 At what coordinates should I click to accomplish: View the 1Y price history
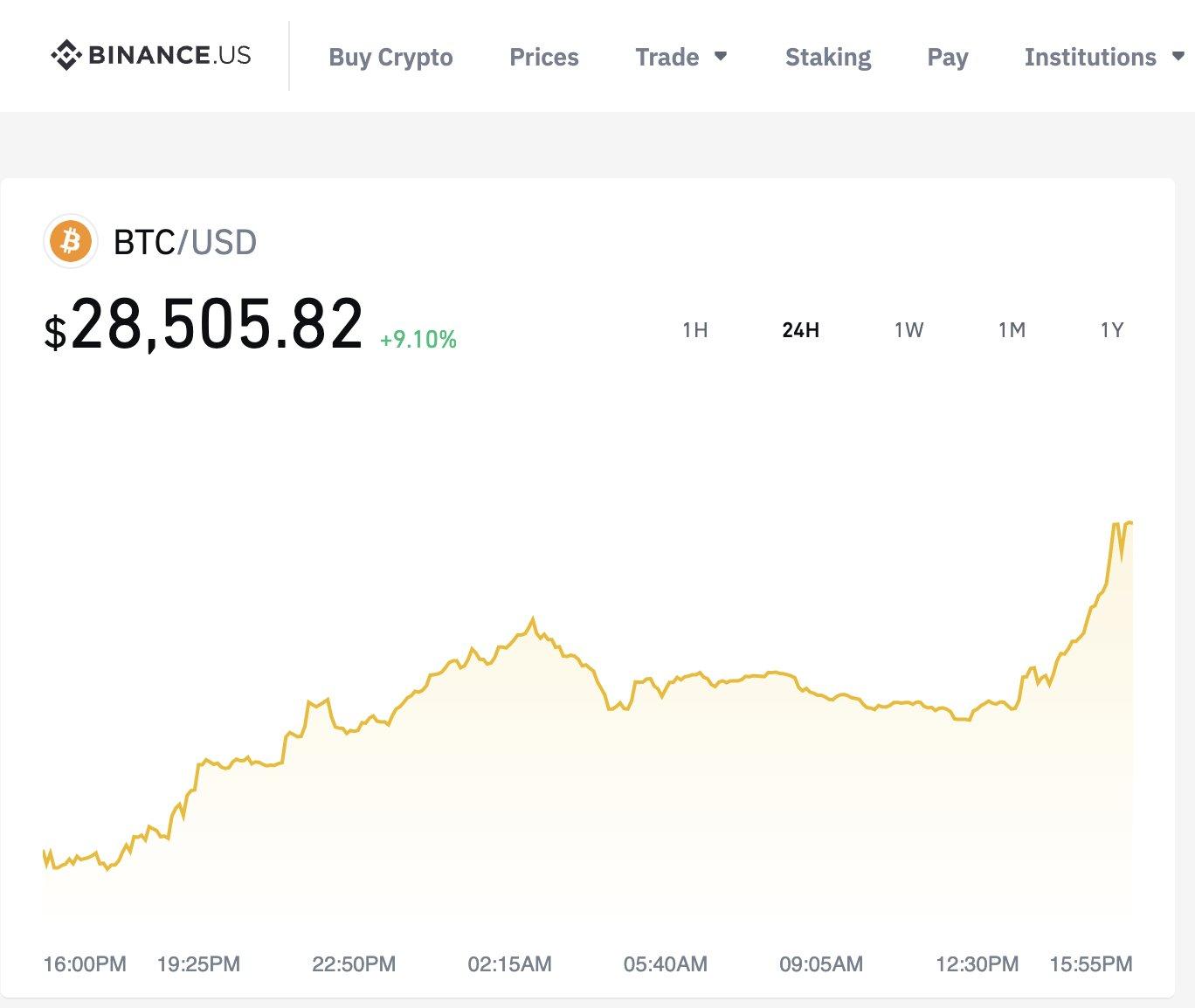tap(1112, 330)
